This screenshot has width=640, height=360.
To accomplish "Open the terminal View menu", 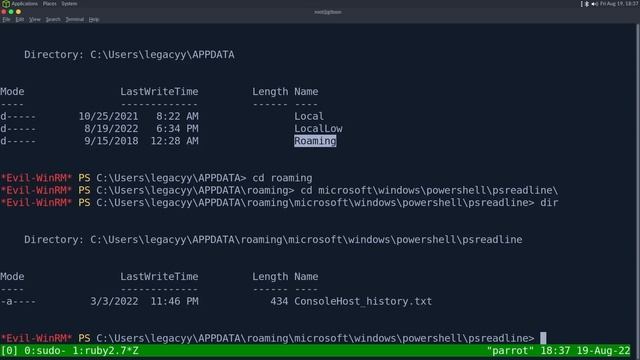I will 35,19.
